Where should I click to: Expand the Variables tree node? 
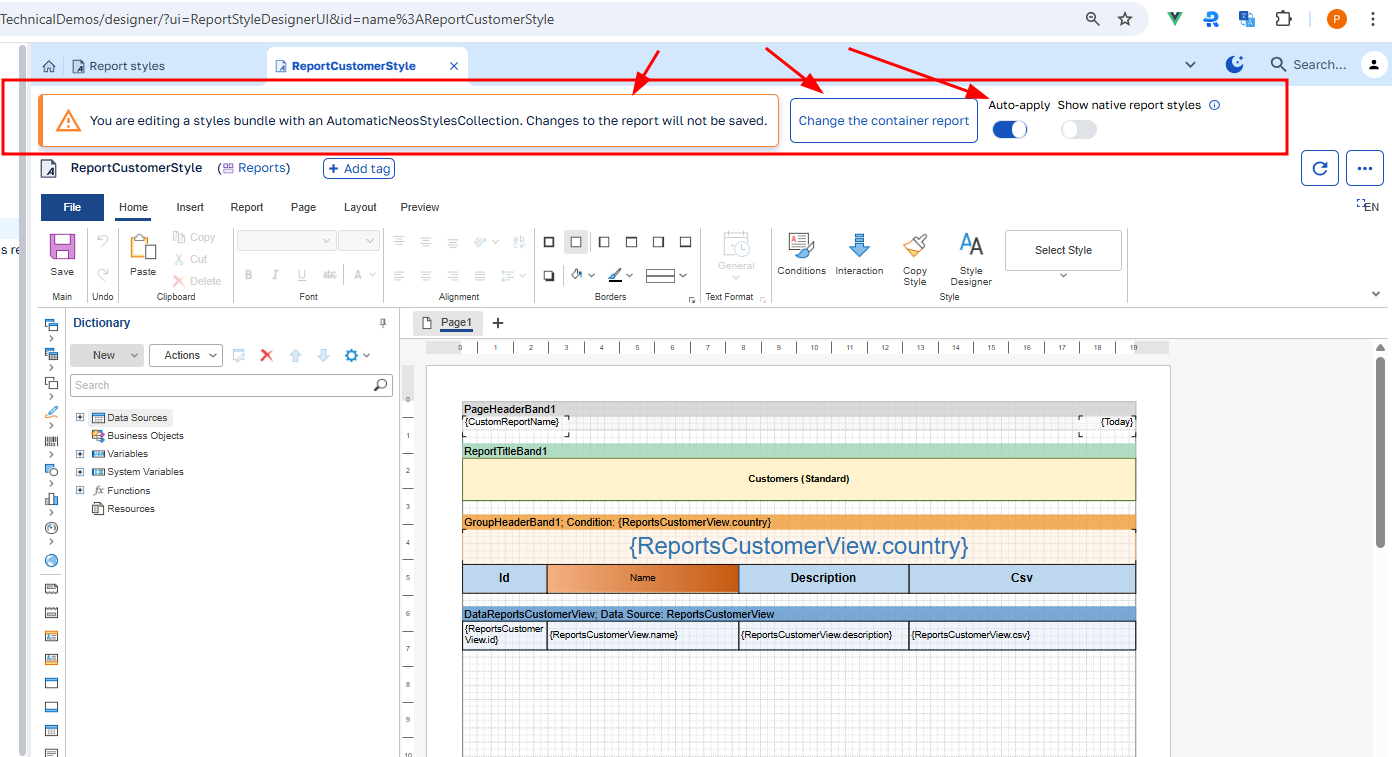80,453
